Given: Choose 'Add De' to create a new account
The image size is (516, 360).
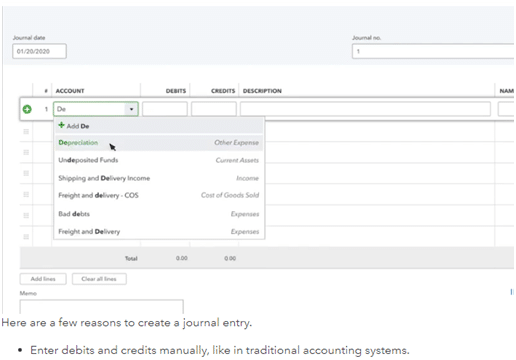Looking at the screenshot, I should [x=159, y=126].
